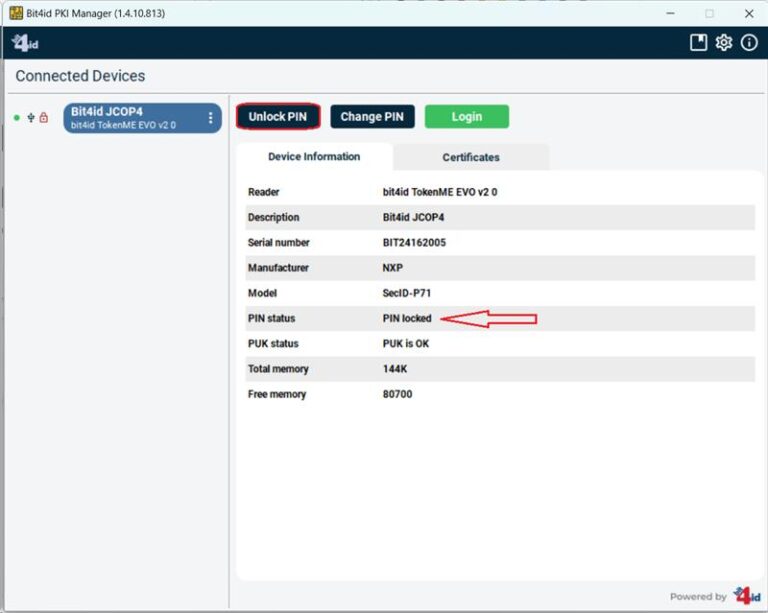Click the save disk icon in header

click(699, 43)
